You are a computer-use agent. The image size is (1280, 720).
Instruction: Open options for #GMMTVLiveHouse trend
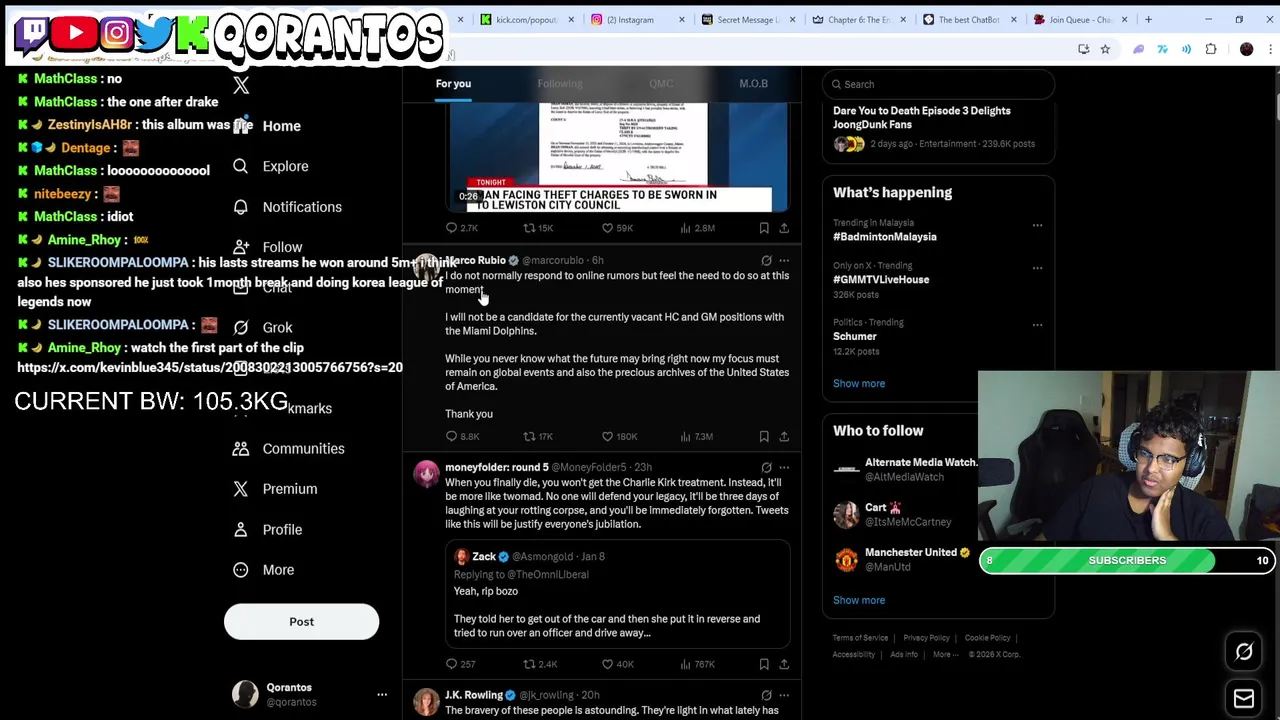tap(1037, 268)
